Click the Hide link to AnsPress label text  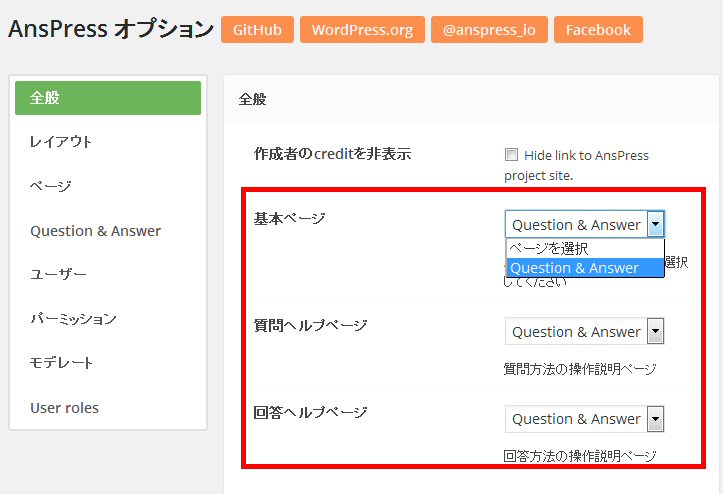[576, 165]
